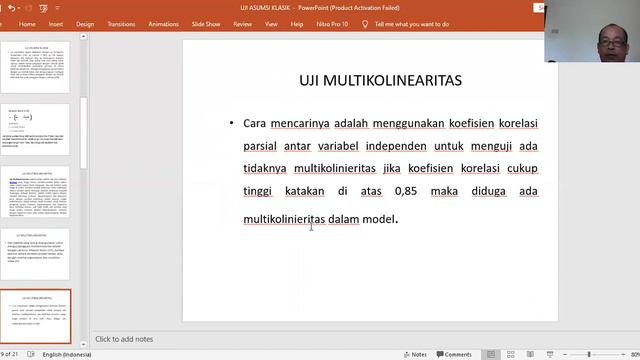The image size is (640, 360).
Task: Click the Undo arrow in the title bar
Action: (11, 8)
